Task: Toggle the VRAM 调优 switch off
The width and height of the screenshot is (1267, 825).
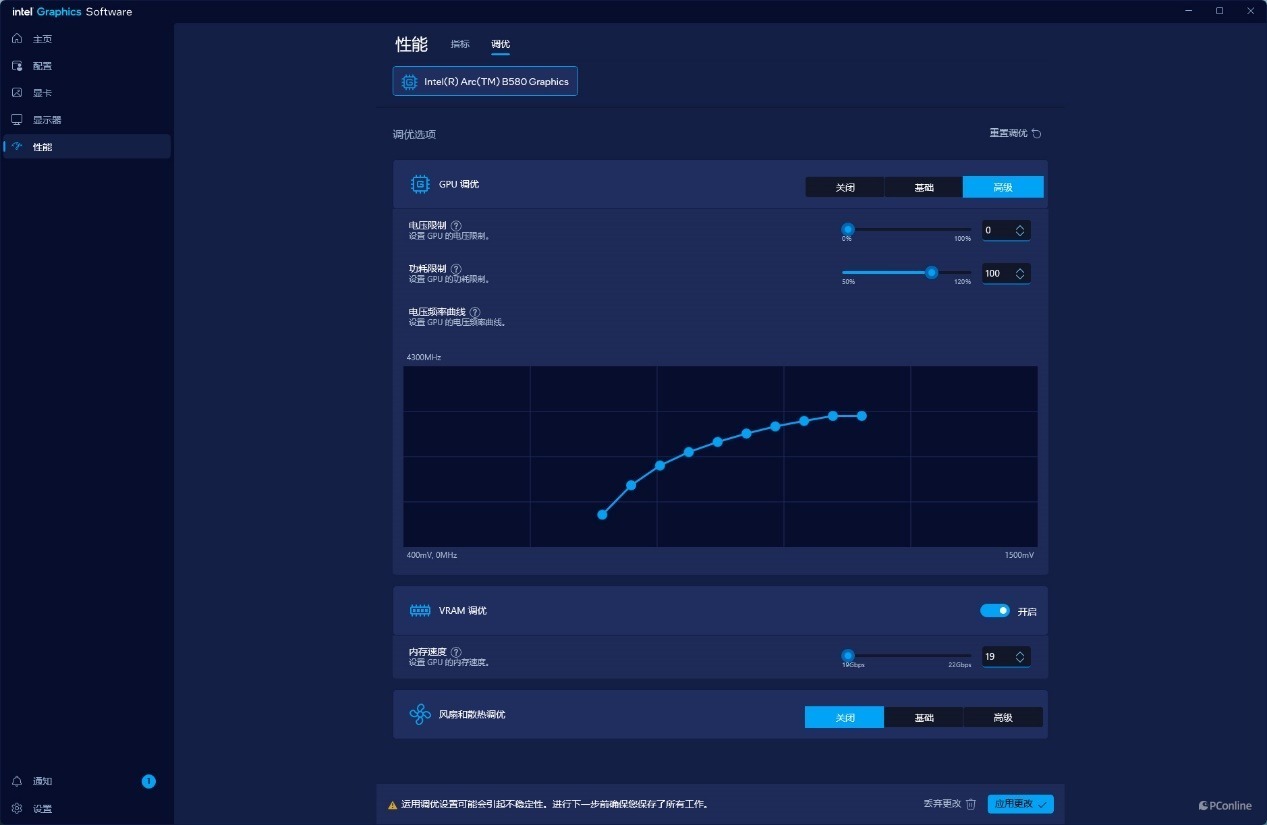Action: (995, 611)
